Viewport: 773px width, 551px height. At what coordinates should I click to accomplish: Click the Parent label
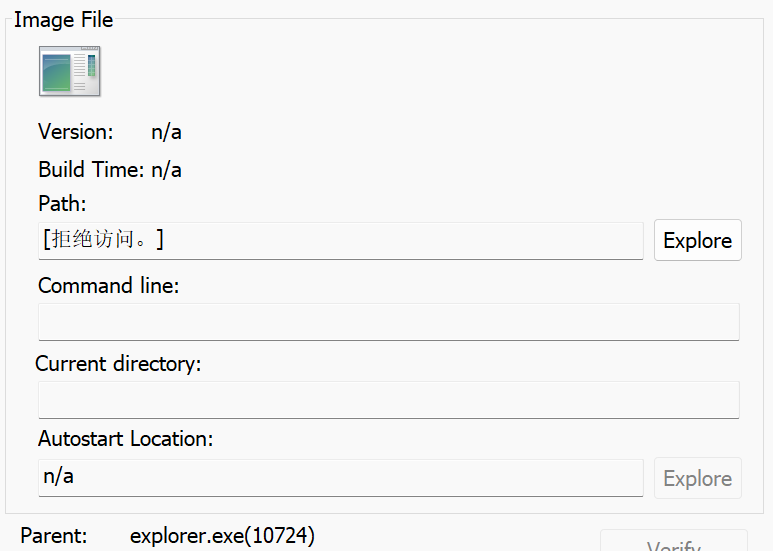click(53, 536)
